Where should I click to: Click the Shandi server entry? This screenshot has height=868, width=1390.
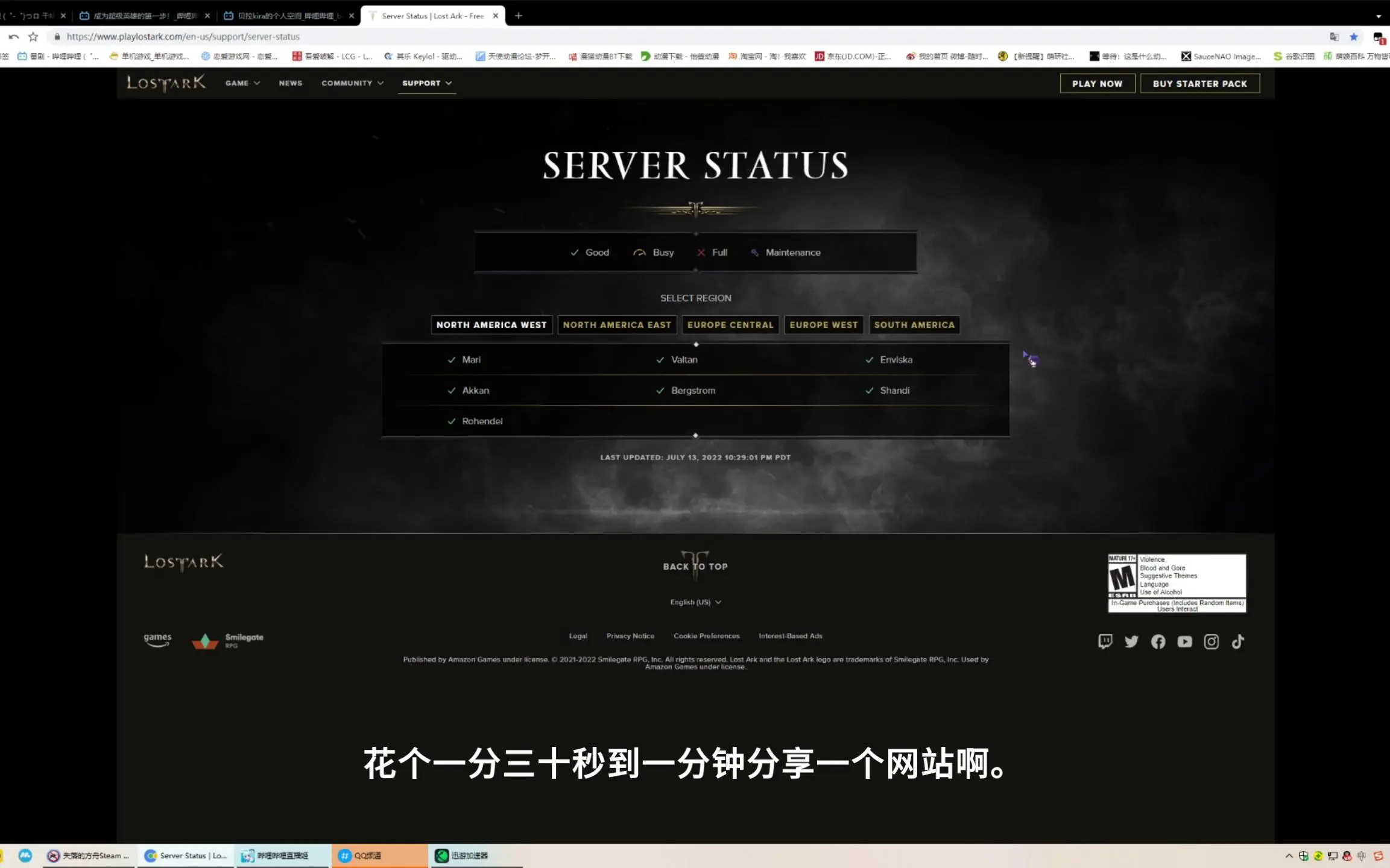888,391
